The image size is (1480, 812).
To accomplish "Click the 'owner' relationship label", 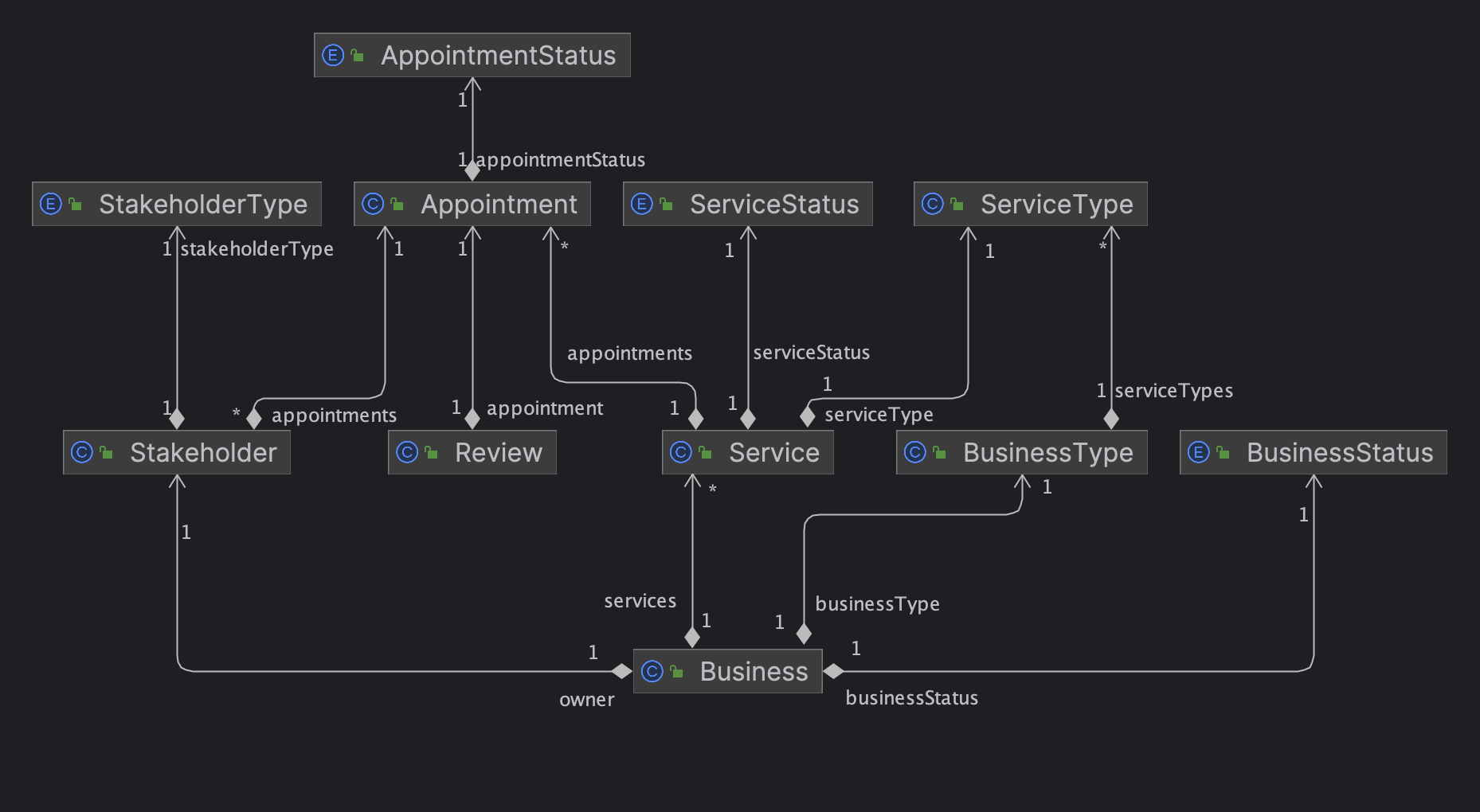I will click(586, 700).
